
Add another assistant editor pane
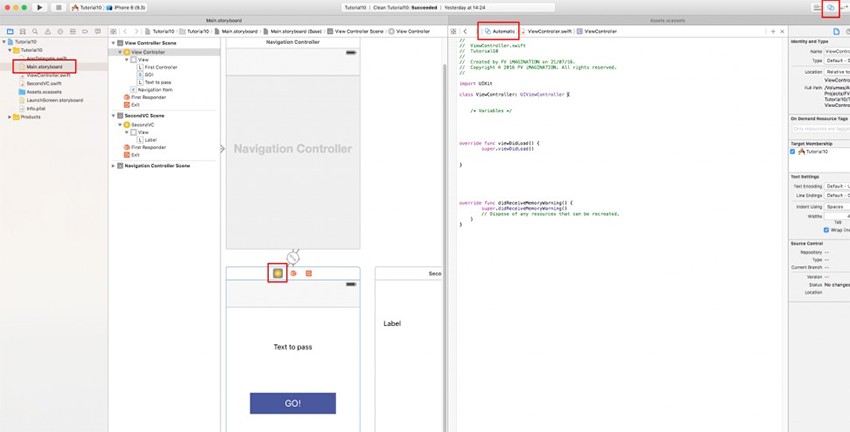(x=773, y=31)
